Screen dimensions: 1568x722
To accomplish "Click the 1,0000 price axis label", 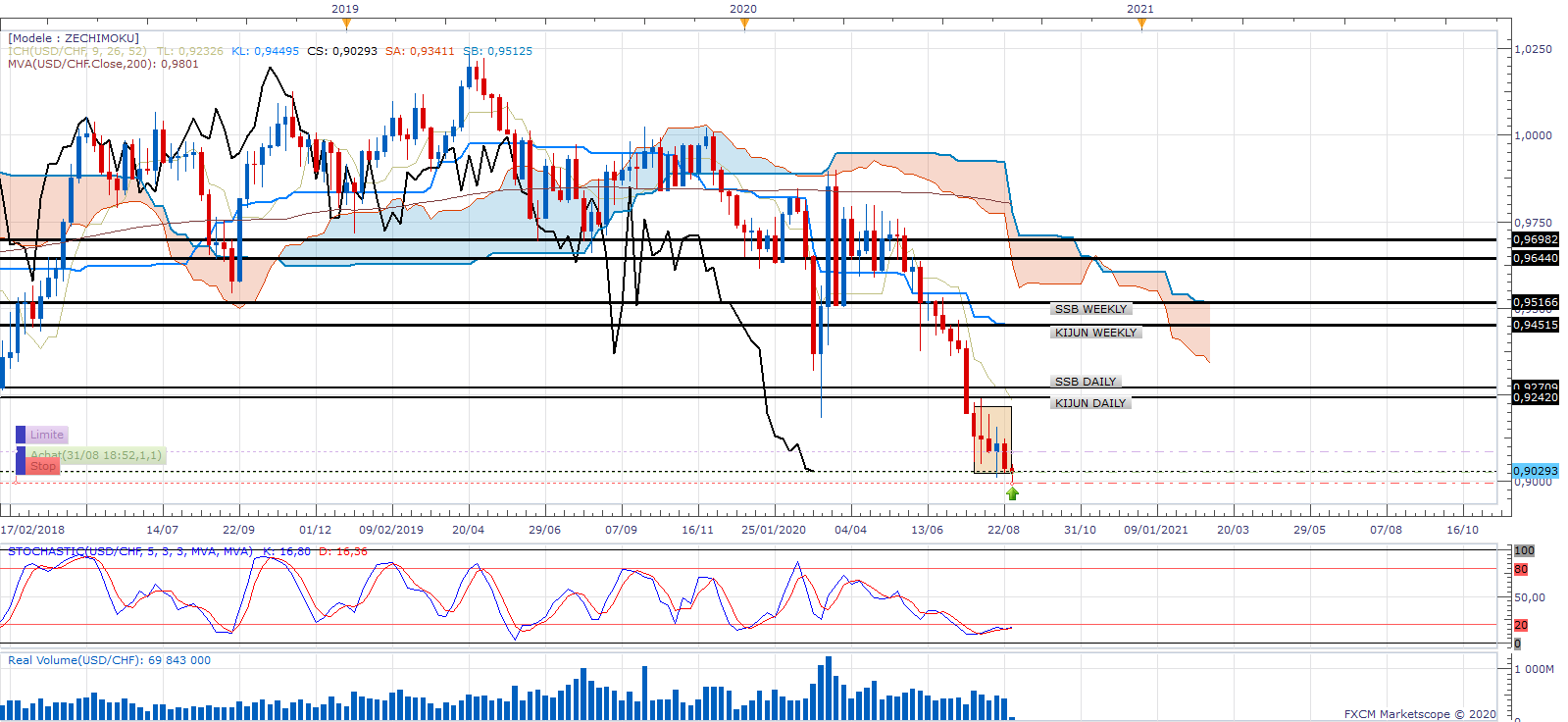I will pos(1534,135).
